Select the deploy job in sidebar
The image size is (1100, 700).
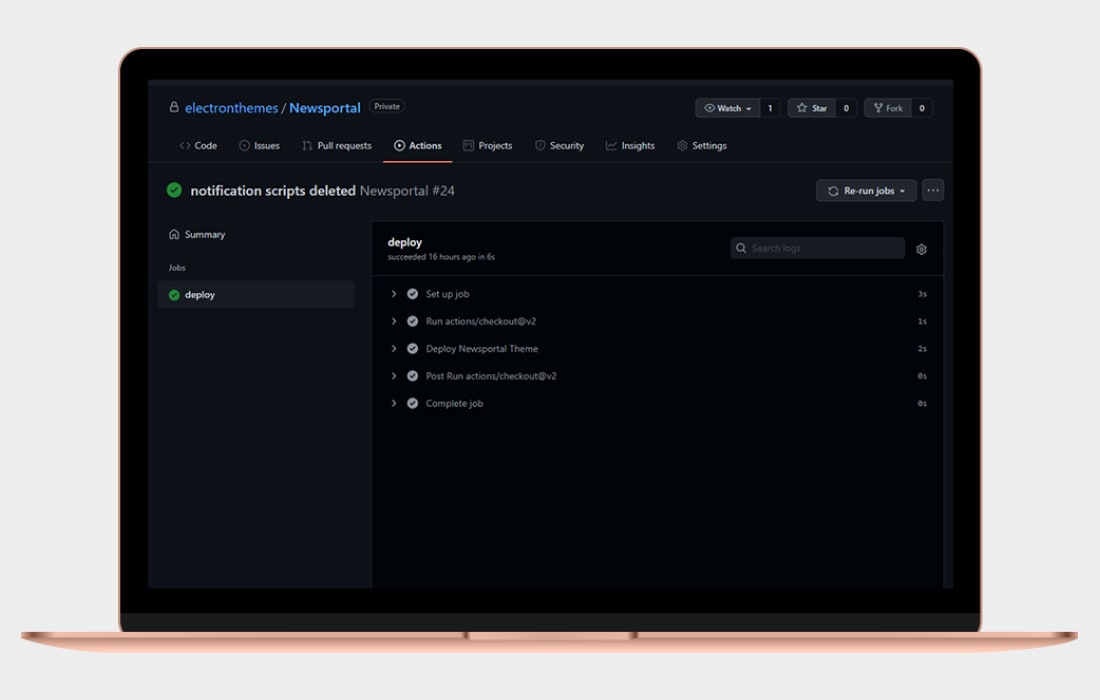[x=256, y=295]
